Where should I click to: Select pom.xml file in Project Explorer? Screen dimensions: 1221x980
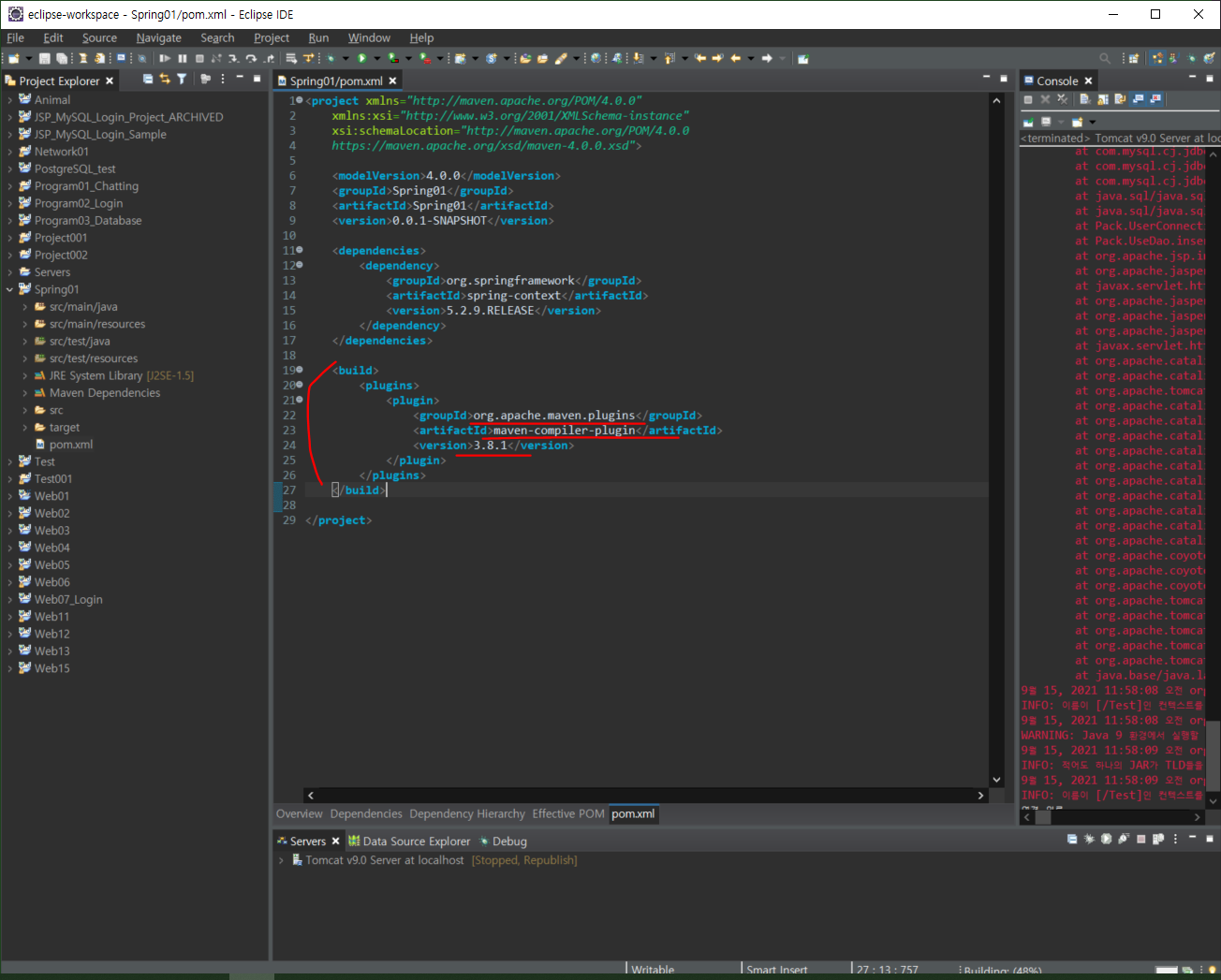click(x=71, y=445)
